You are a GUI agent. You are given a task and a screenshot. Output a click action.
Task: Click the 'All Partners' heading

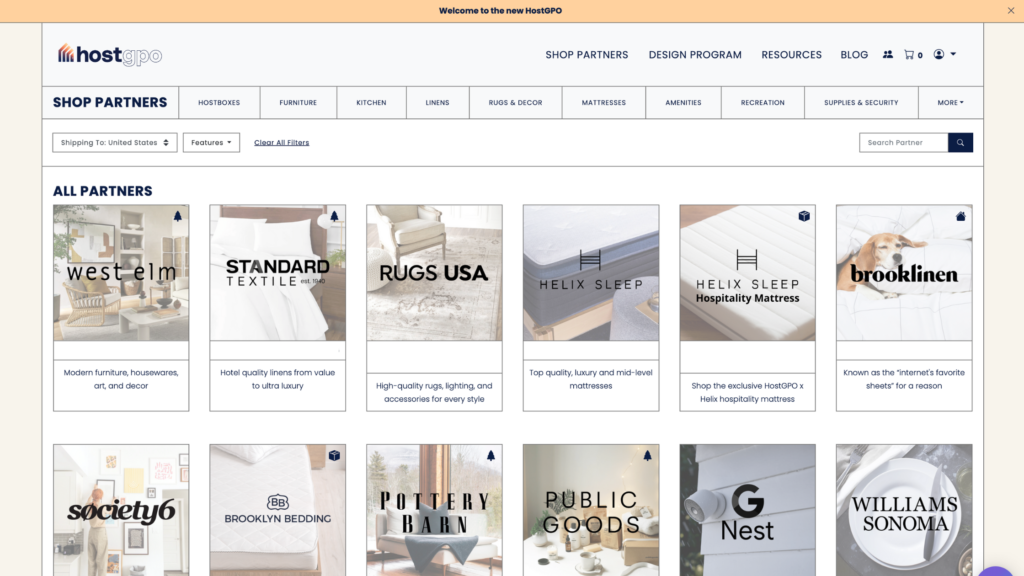click(x=103, y=191)
